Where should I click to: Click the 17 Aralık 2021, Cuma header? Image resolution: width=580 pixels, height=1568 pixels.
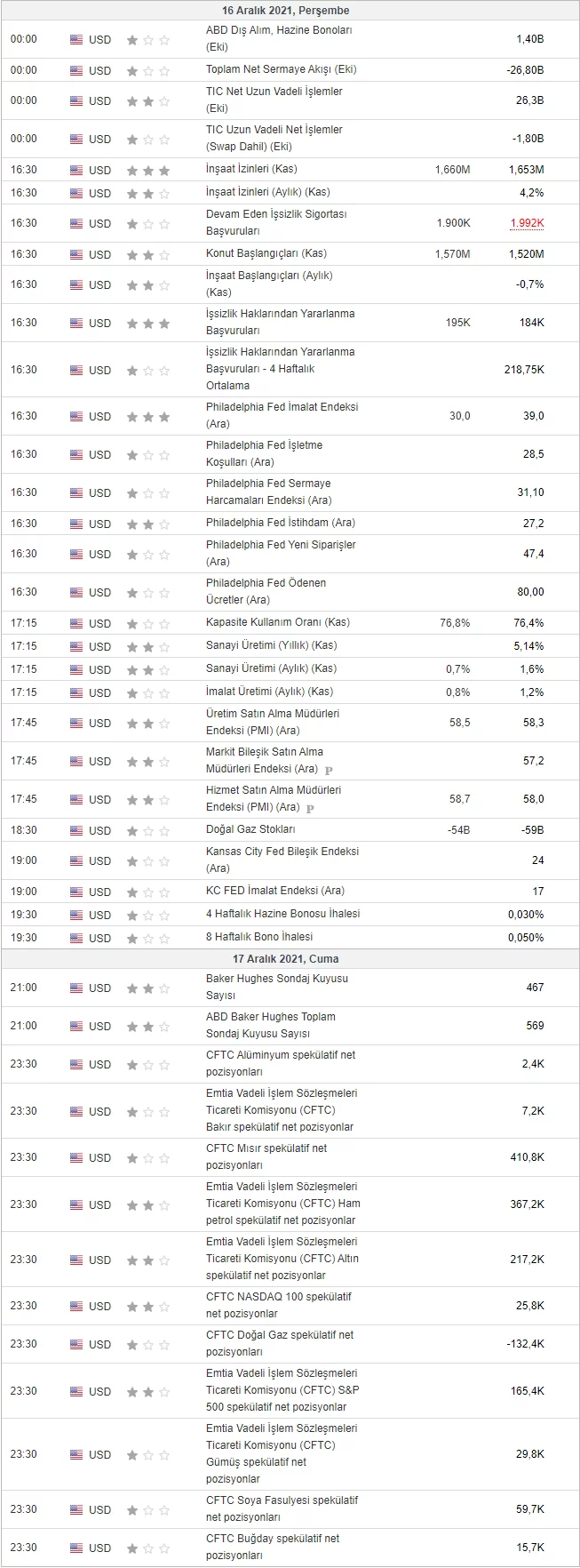pos(290,959)
